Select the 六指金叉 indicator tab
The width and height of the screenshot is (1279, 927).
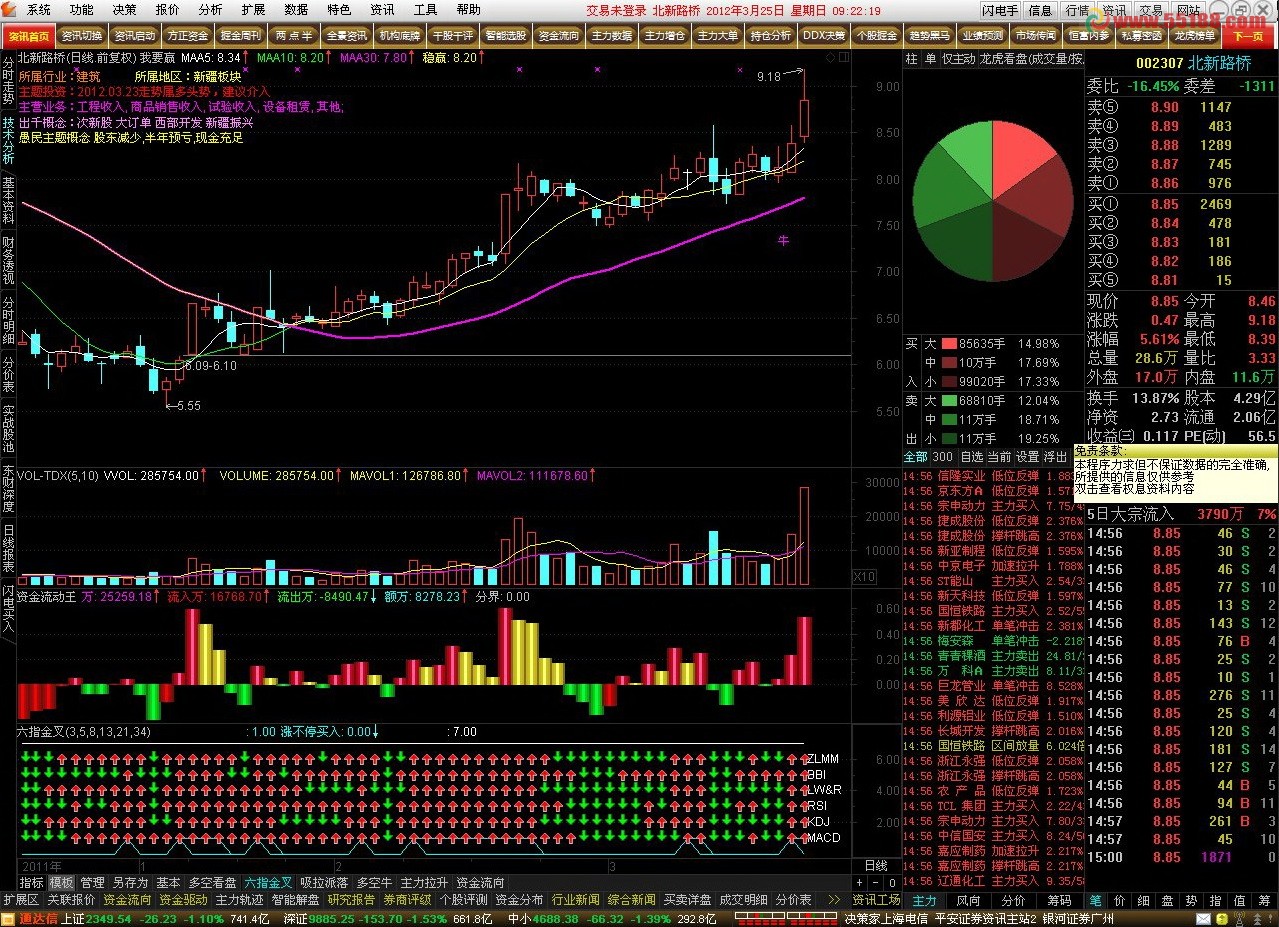(269, 883)
